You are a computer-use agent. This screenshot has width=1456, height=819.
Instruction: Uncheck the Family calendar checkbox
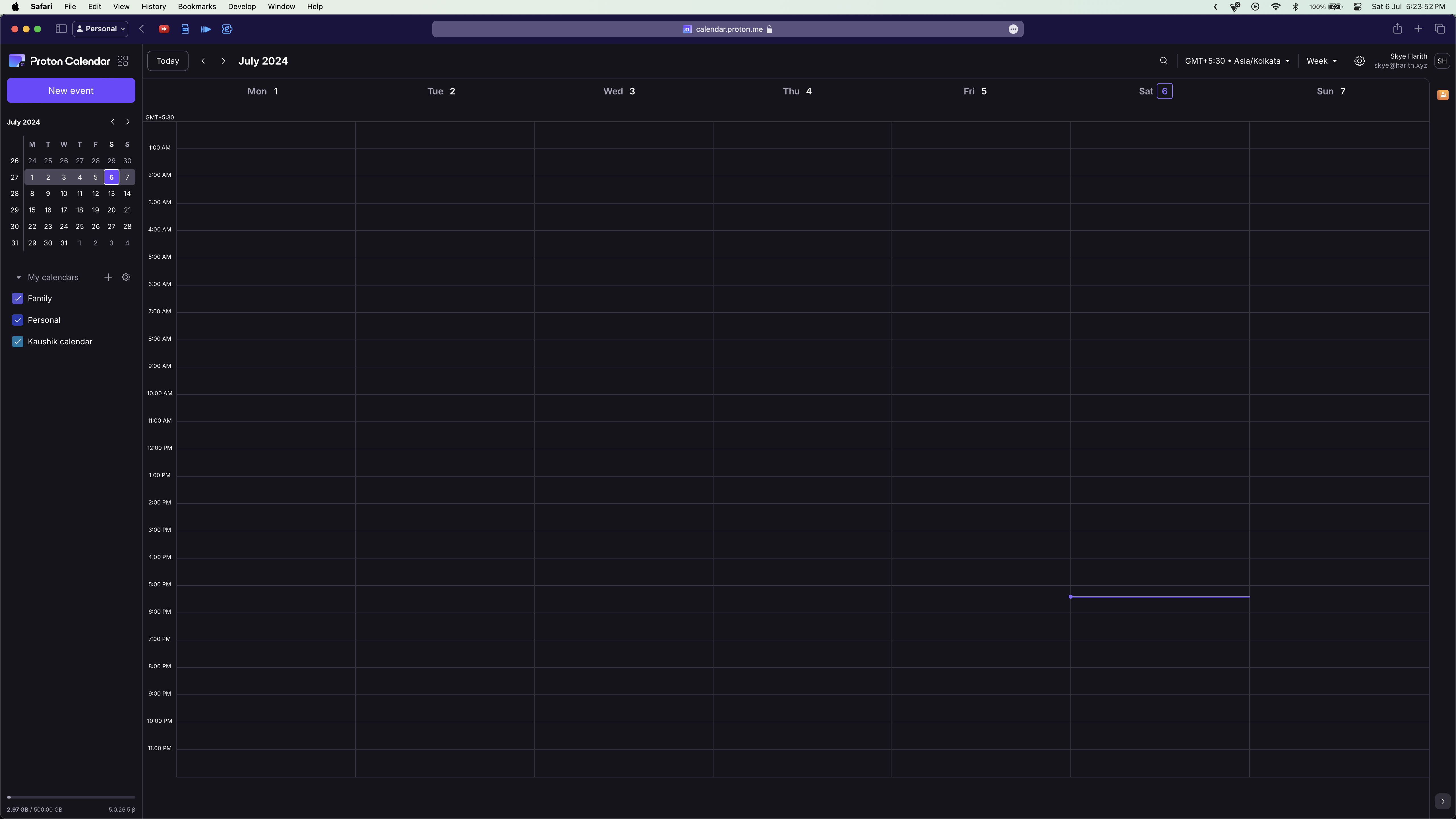coord(18,298)
